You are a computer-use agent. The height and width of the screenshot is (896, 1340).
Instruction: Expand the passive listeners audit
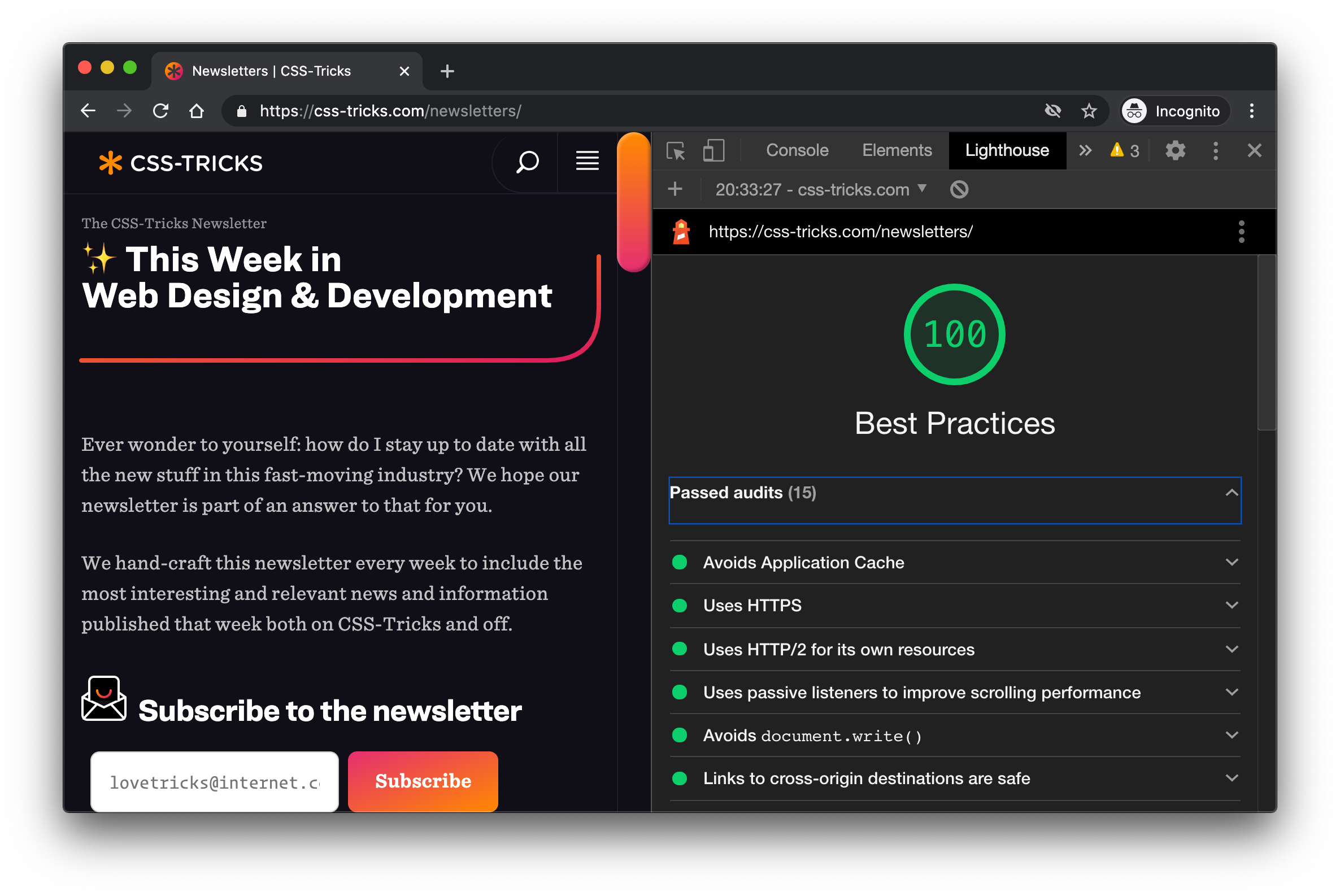pyautogui.click(x=954, y=692)
